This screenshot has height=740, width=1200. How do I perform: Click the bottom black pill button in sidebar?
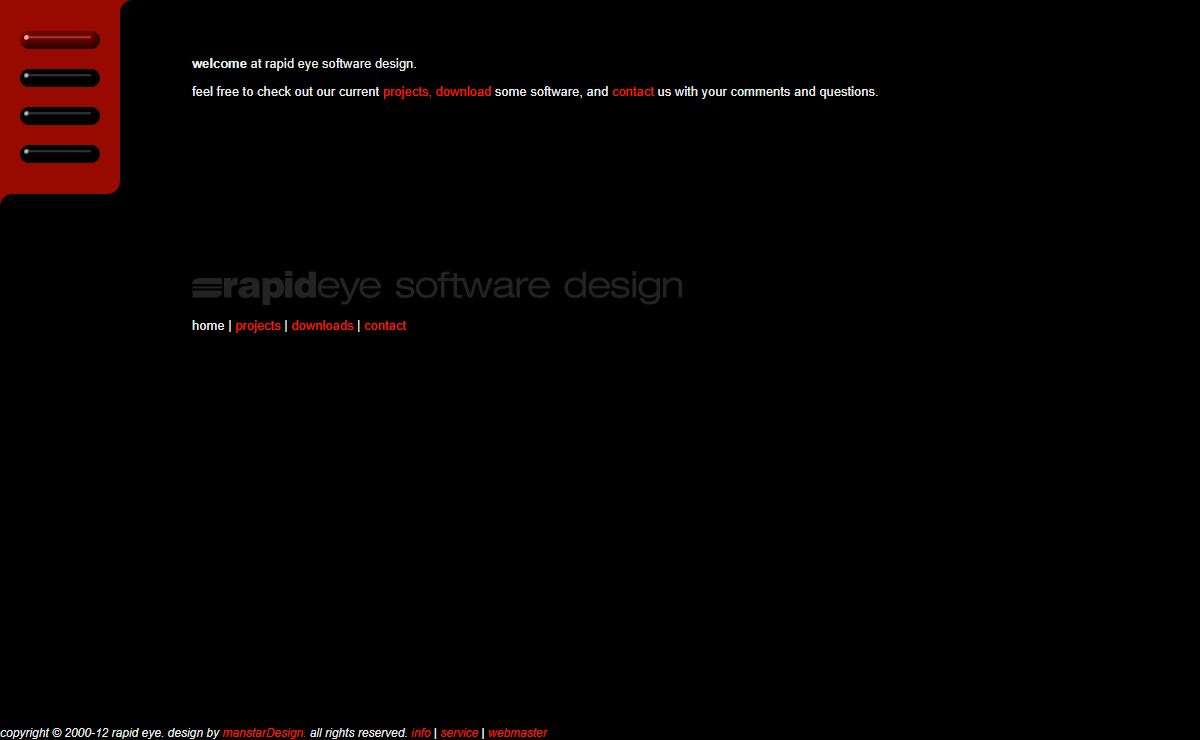pos(60,154)
